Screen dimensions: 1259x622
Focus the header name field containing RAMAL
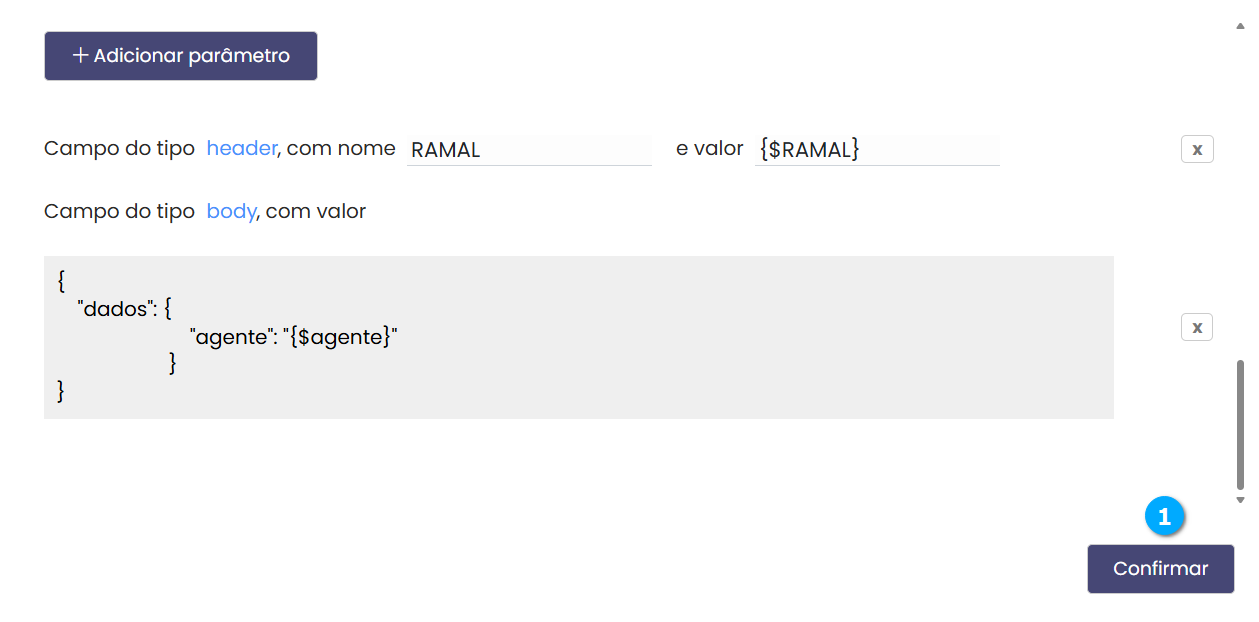pyautogui.click(x=528, y=150)
